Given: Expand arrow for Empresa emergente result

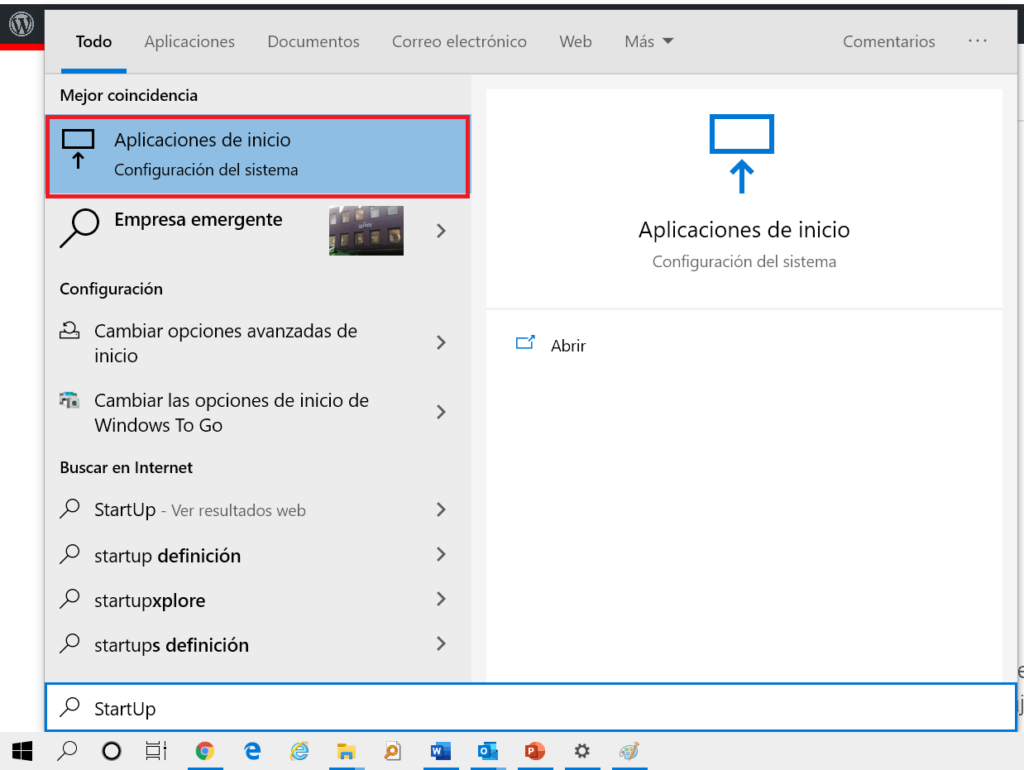Looking at the screenshot, I should (441, 231).
